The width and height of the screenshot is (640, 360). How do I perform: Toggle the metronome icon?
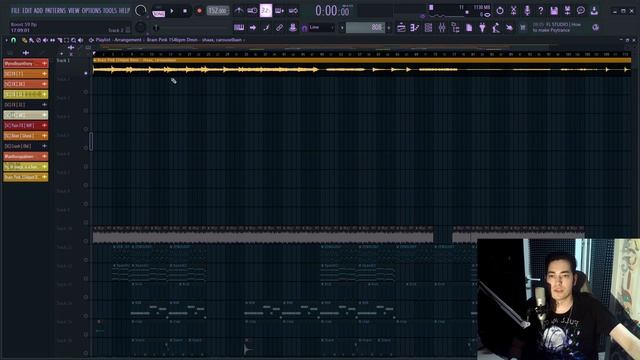239,11
